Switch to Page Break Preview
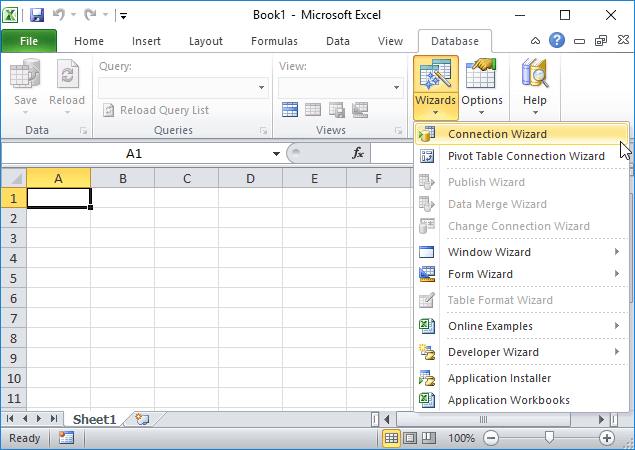The image size is (635, 450). [x=429, y=438]
